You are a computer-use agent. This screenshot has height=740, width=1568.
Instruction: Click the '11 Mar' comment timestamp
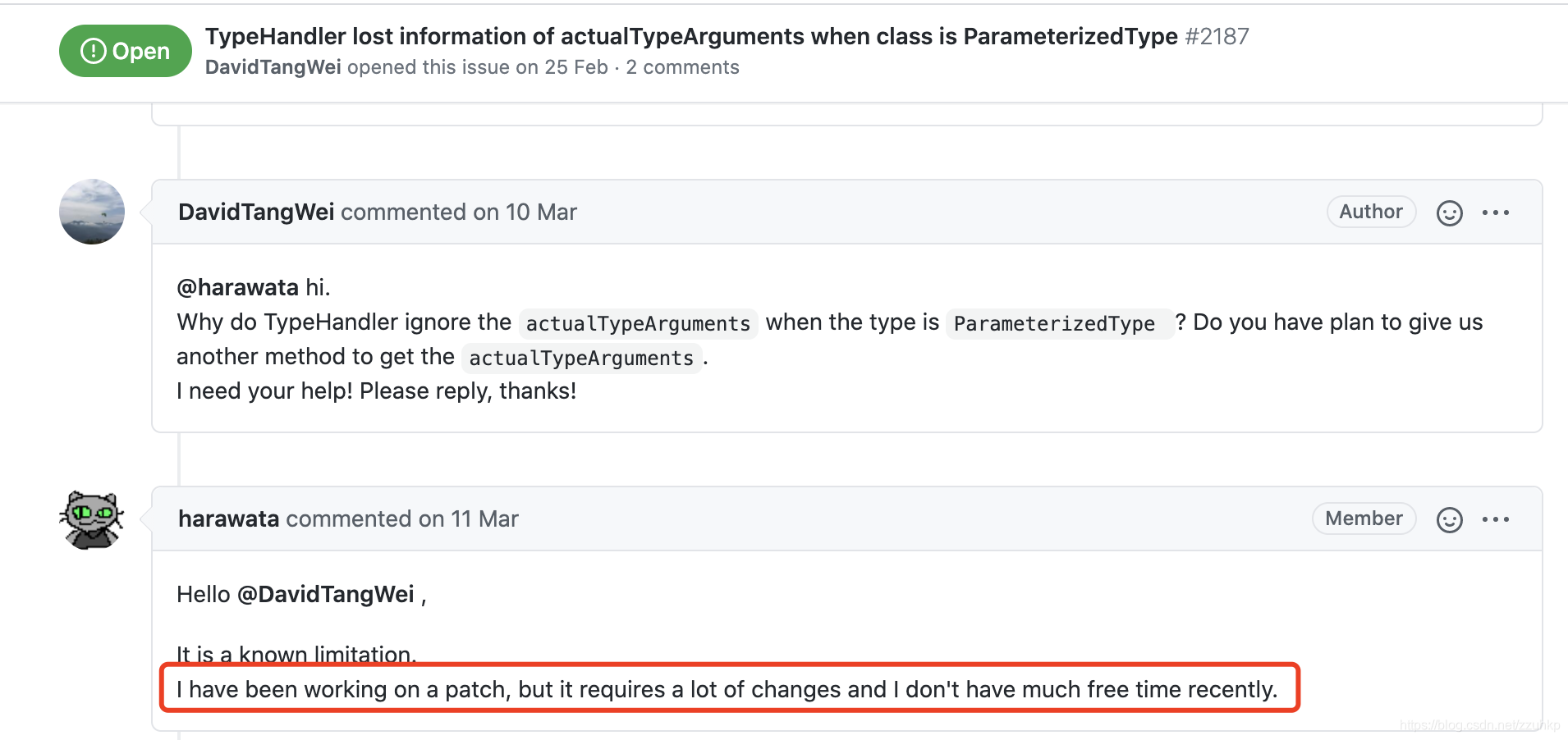[x=484, y=519]
